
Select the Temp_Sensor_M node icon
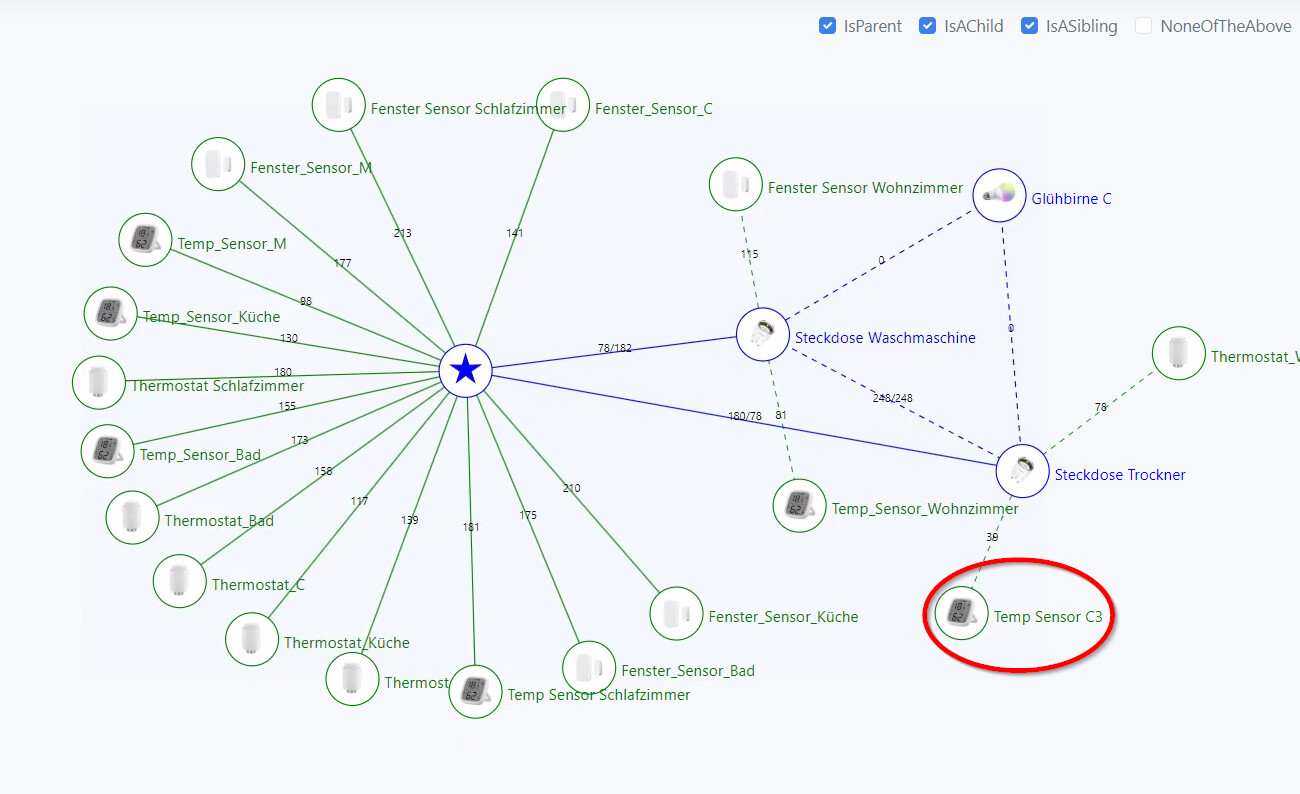click(145, 239)
